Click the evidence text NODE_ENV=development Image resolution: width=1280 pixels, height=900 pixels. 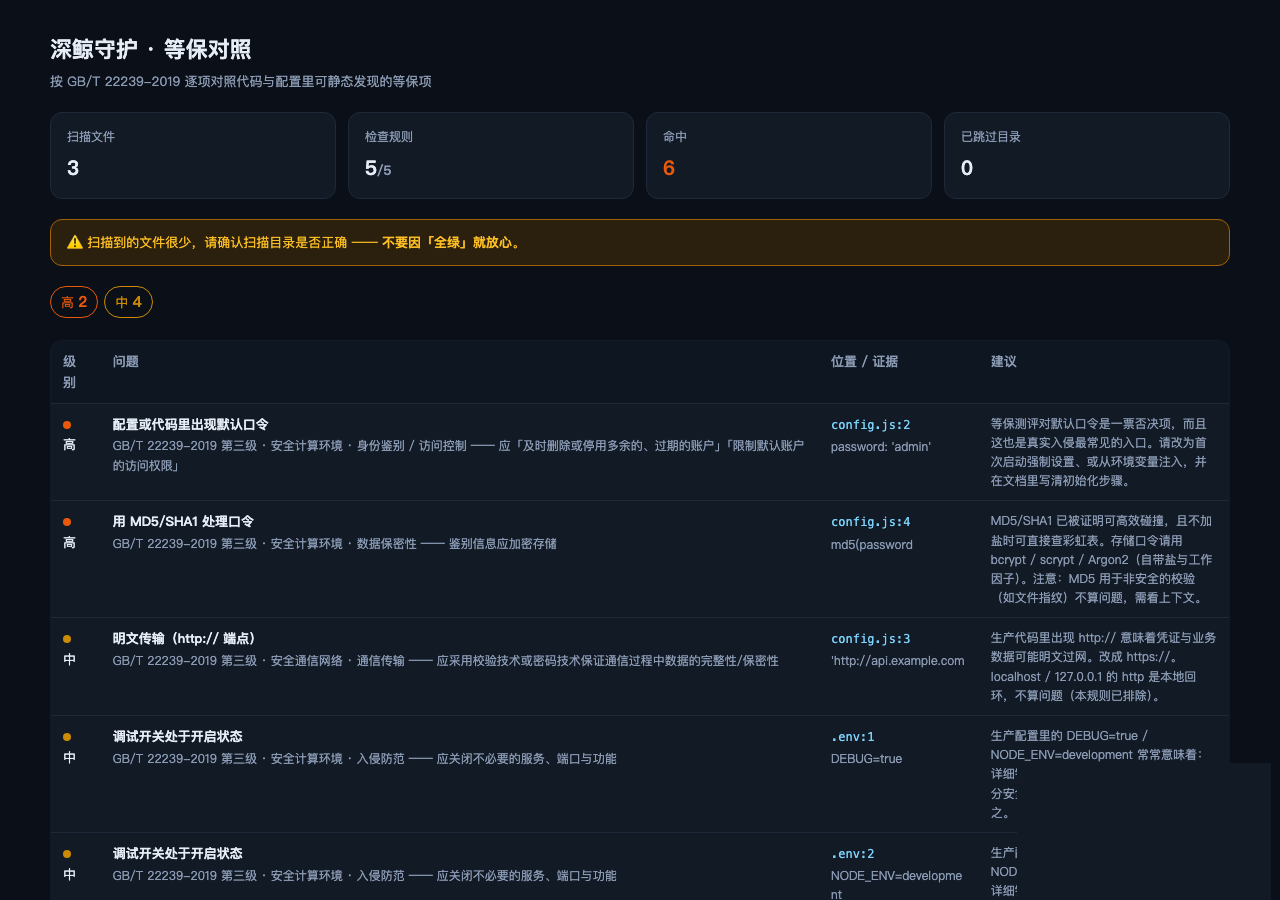coord(897,885)
